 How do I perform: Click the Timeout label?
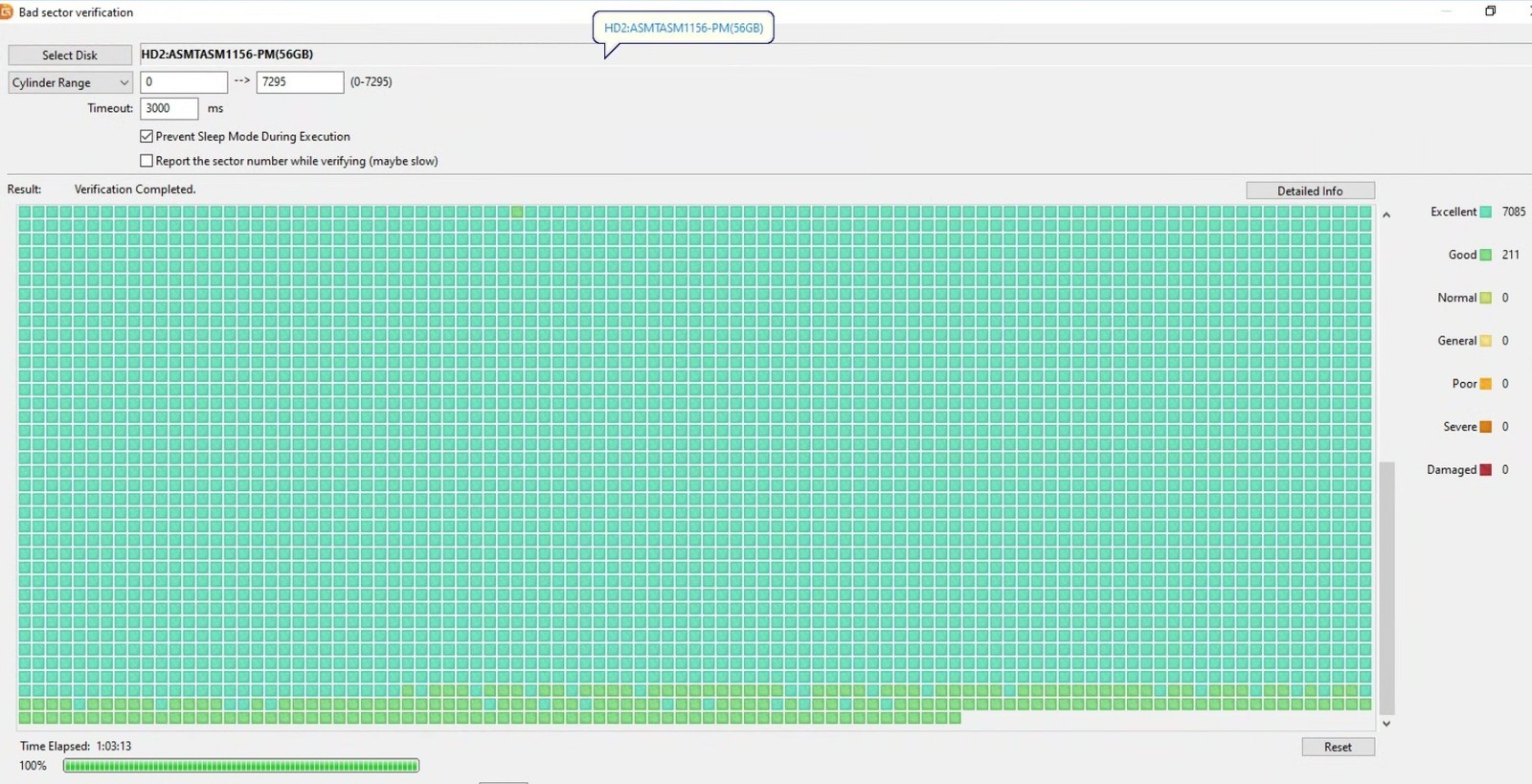click(x=110, y=108)
